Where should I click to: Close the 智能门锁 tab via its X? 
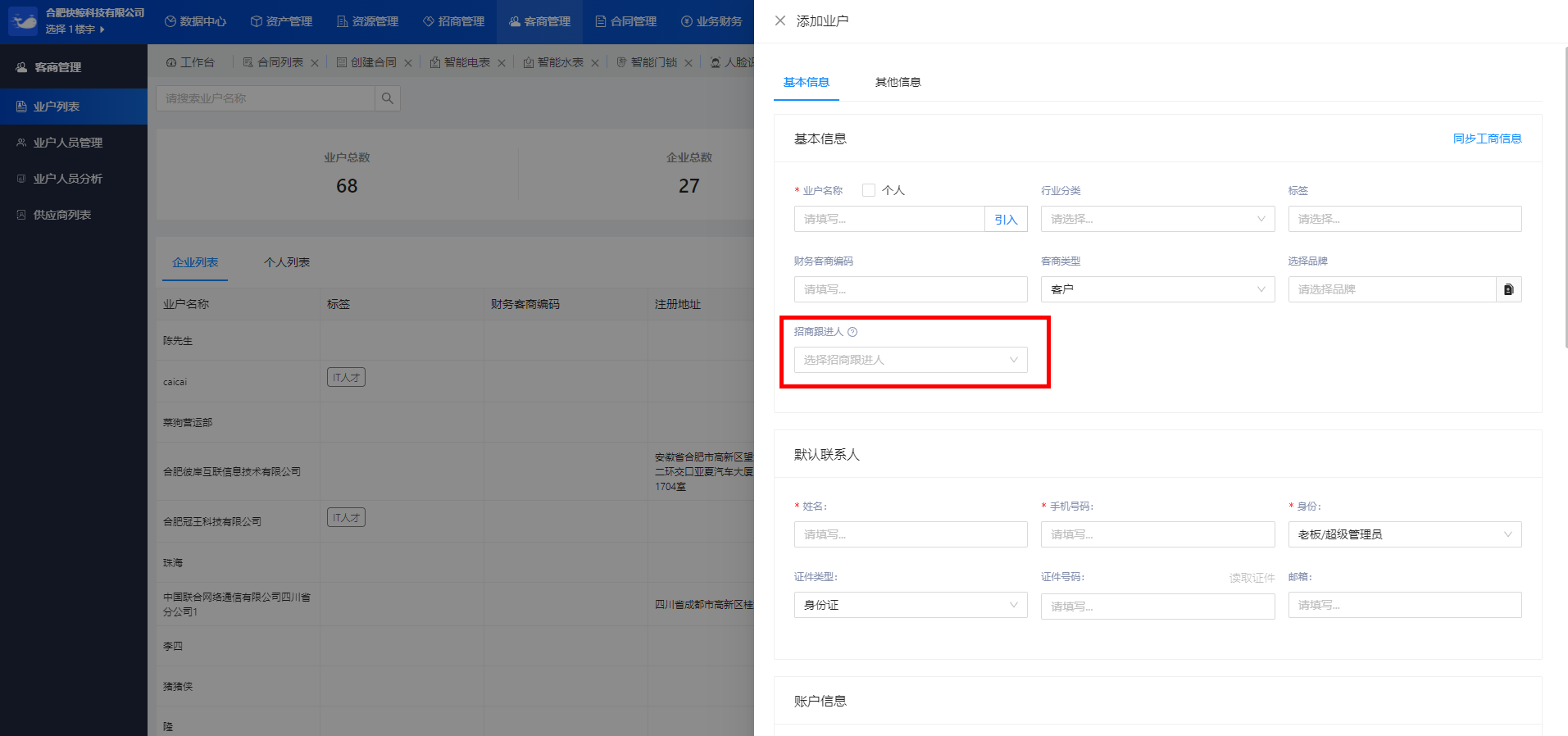point(689,63)
